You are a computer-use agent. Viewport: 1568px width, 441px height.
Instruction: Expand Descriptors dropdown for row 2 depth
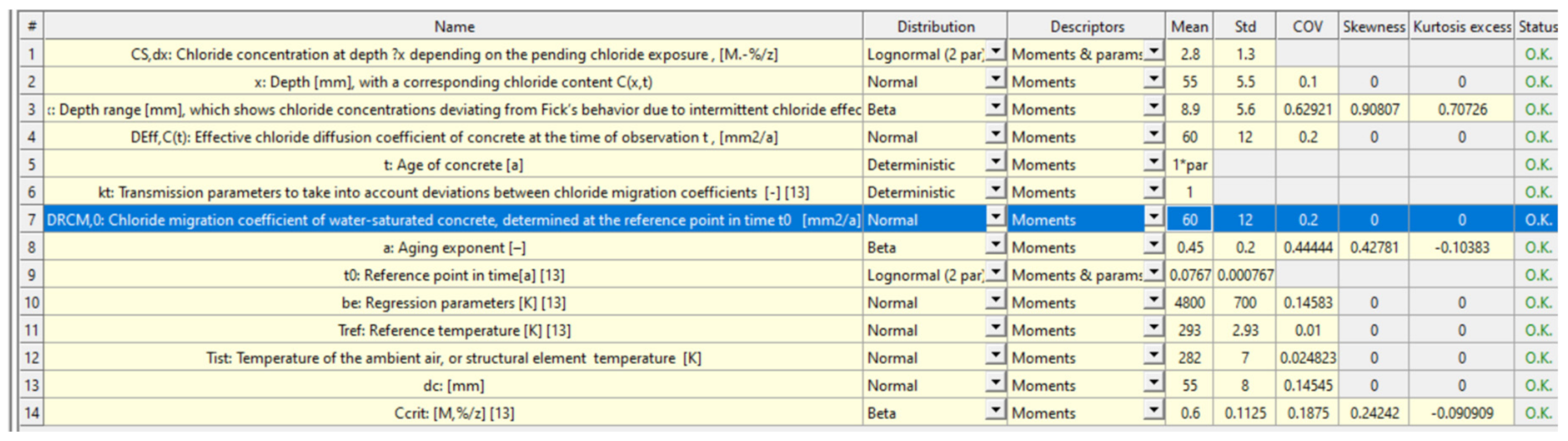tap(1153, 81)
